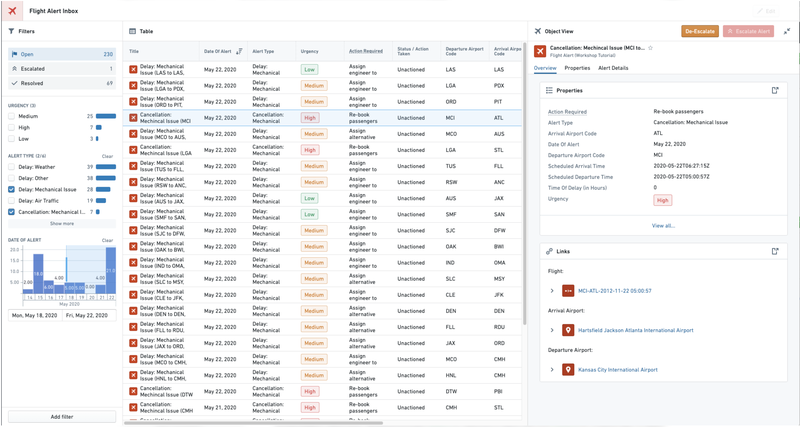Click the Add filter button
800x427 pixels.
pyautogui.click(x=62, y=415)
